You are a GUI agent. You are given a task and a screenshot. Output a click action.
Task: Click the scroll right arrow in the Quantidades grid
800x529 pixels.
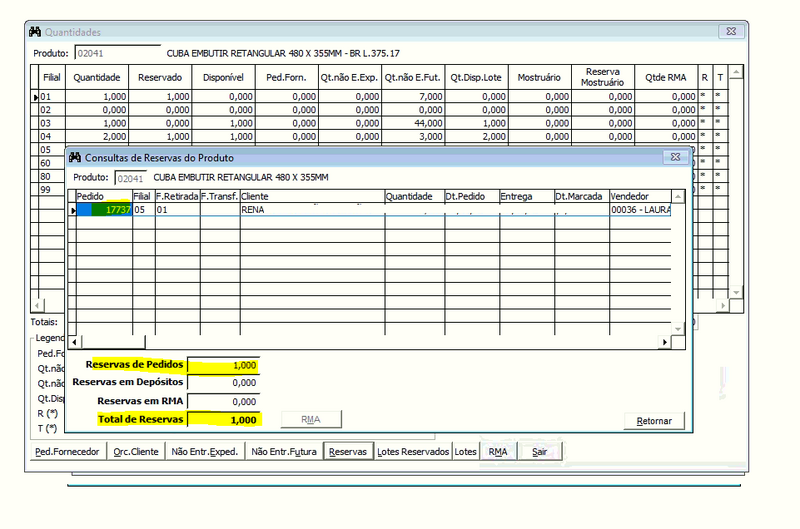click(722, 306)
